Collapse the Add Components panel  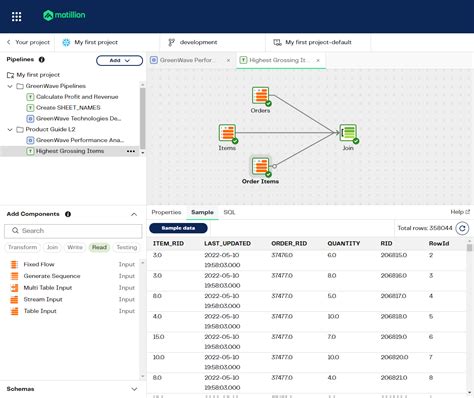point(134,214)
